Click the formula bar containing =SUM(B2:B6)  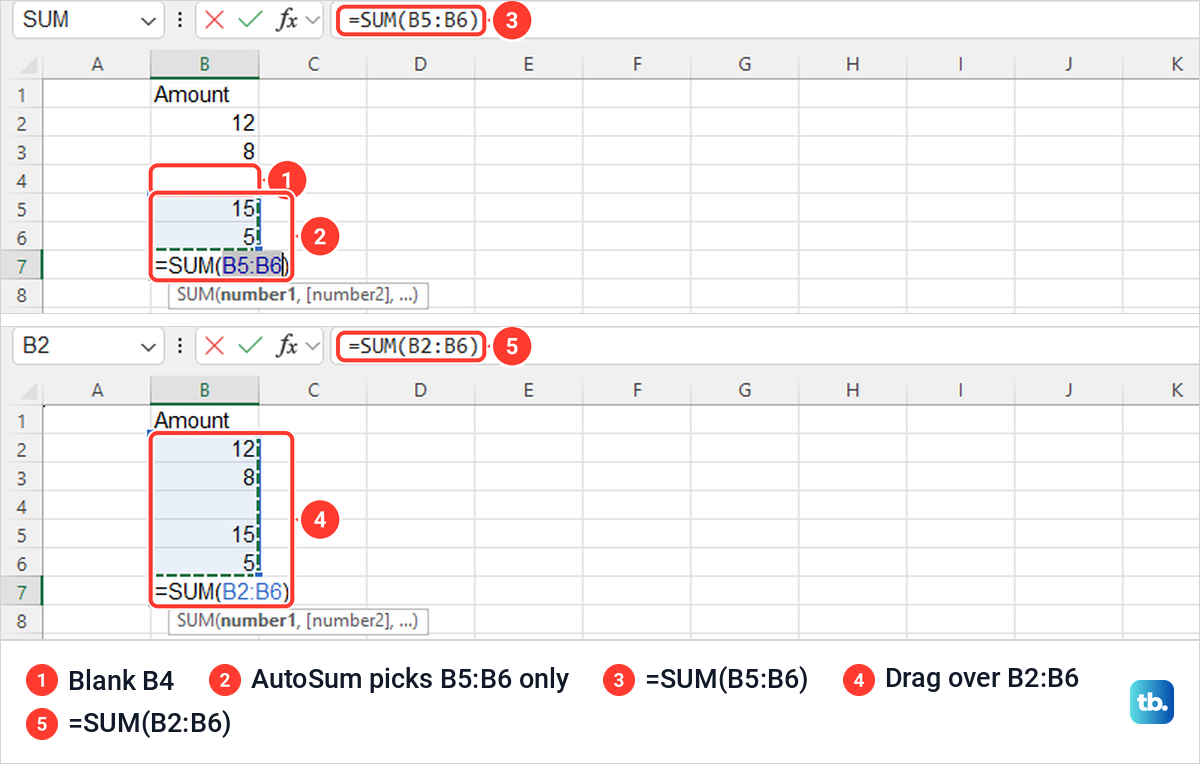pyautogui.click(x=765, y=346)
